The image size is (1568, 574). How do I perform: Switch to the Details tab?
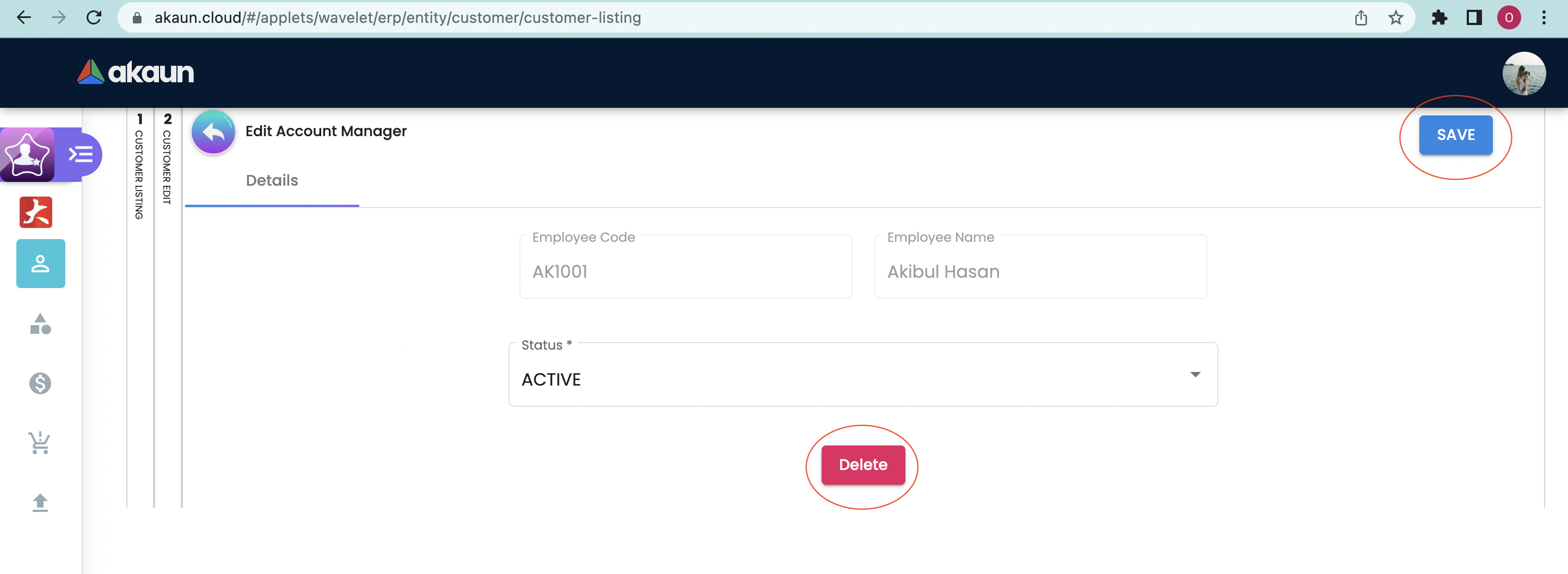click(x=272, y=181)
